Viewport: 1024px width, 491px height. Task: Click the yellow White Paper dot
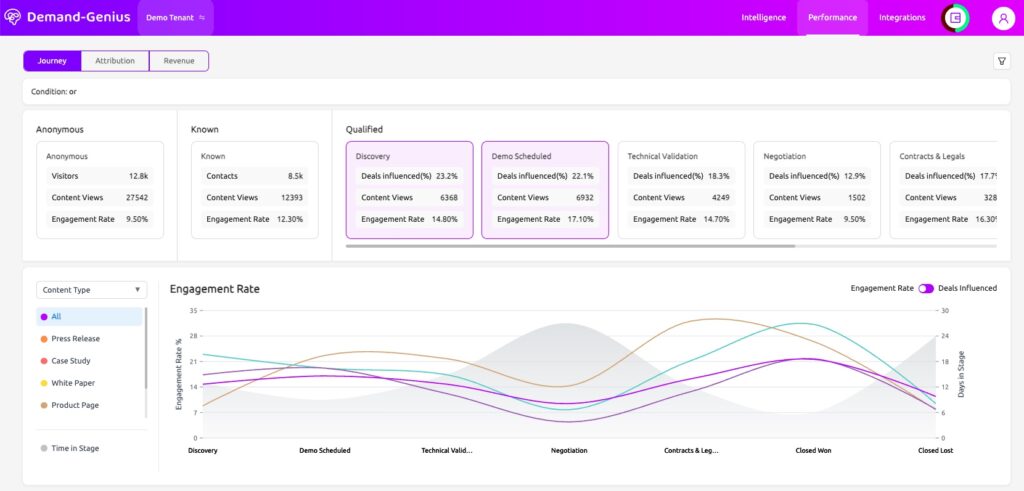[x=43, y=383]
